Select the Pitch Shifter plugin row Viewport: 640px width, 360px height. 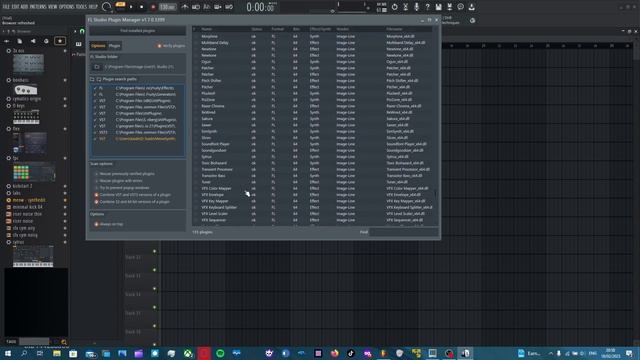(x=312, y=81)
